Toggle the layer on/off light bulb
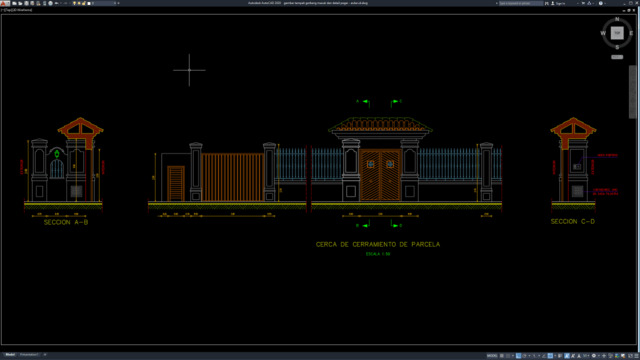 pyautogui.click(x=74, y=3)
